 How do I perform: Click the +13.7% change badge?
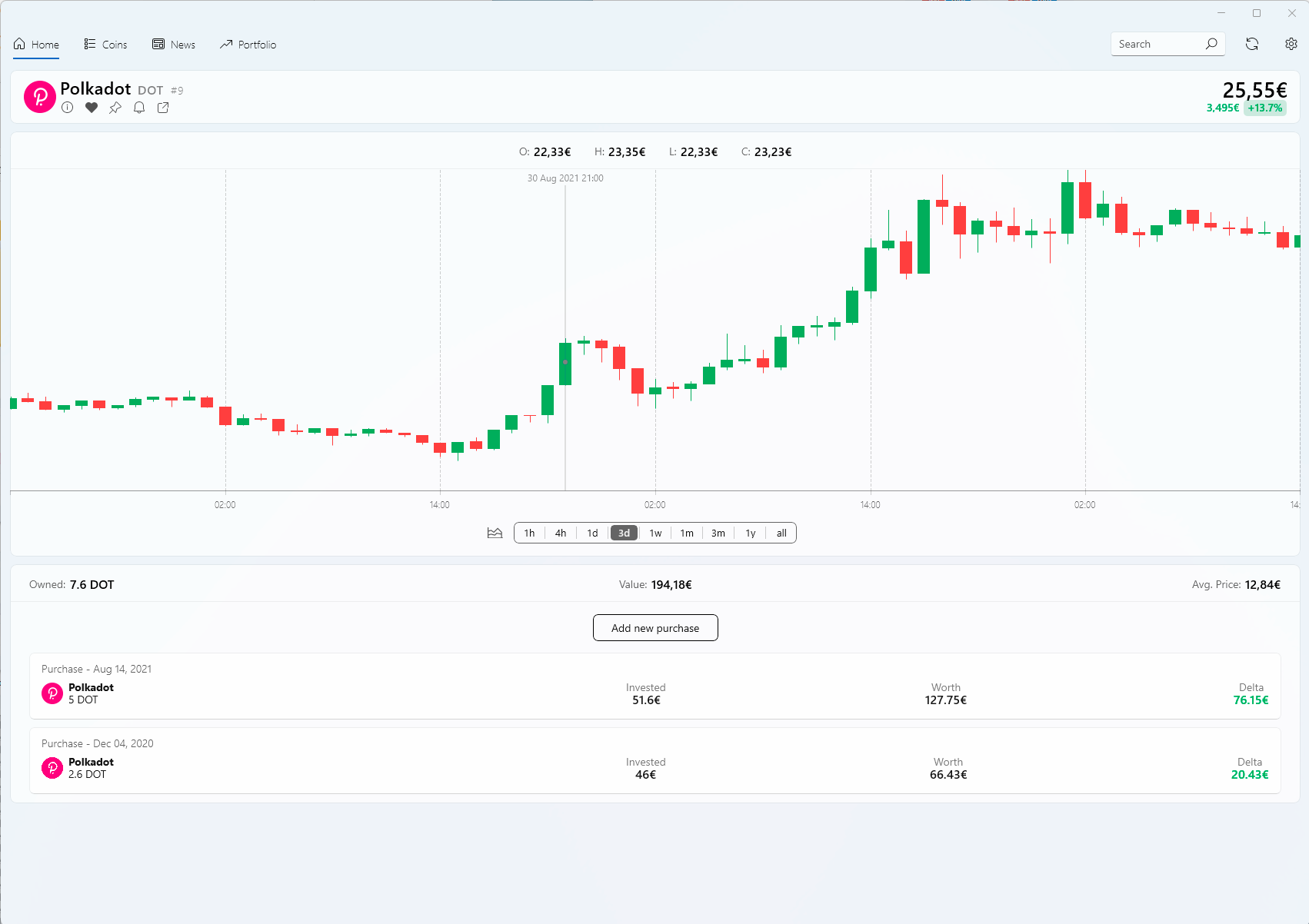coord(1265,108)
